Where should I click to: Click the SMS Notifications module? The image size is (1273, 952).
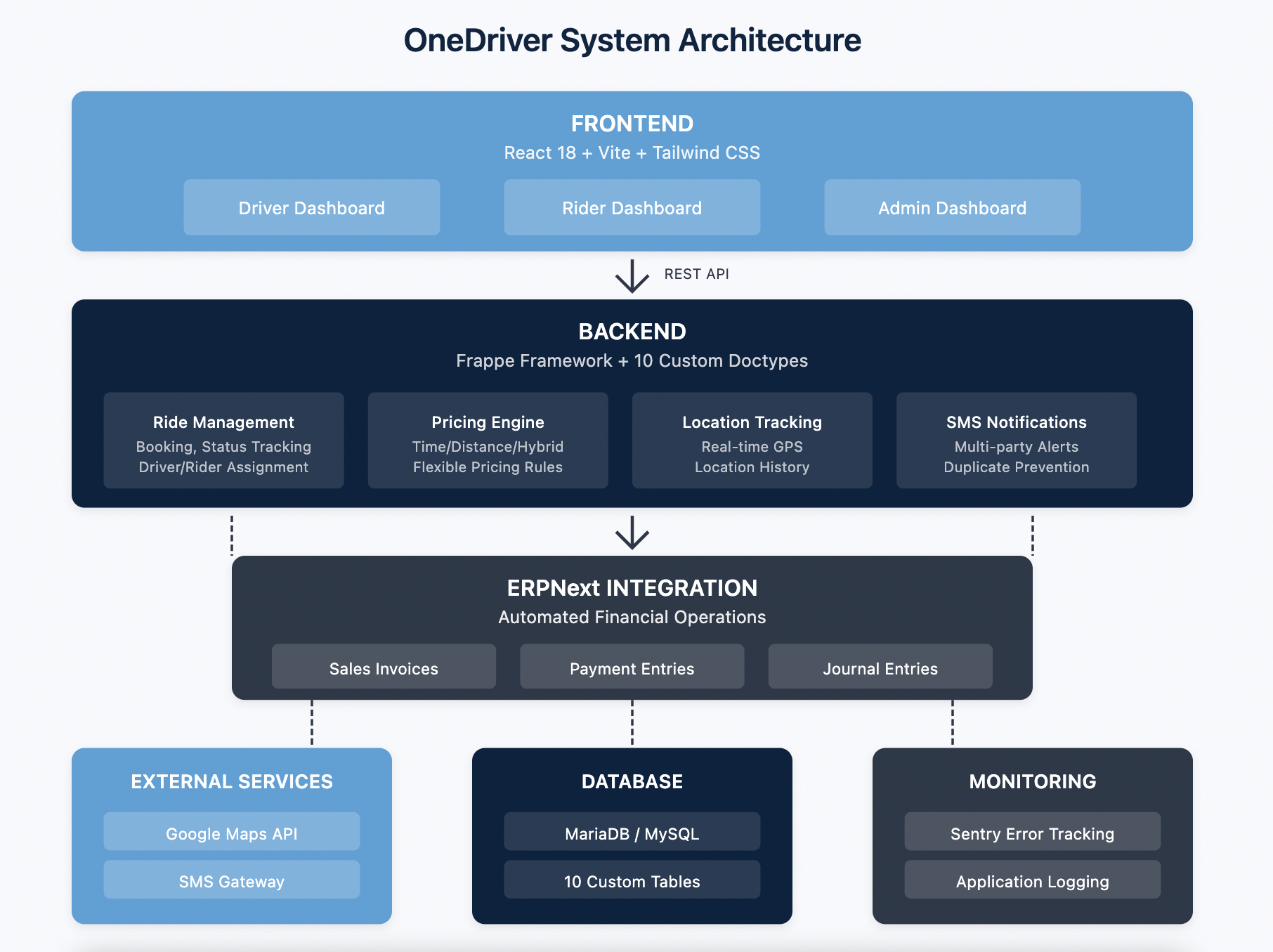tap(1015, 441)
